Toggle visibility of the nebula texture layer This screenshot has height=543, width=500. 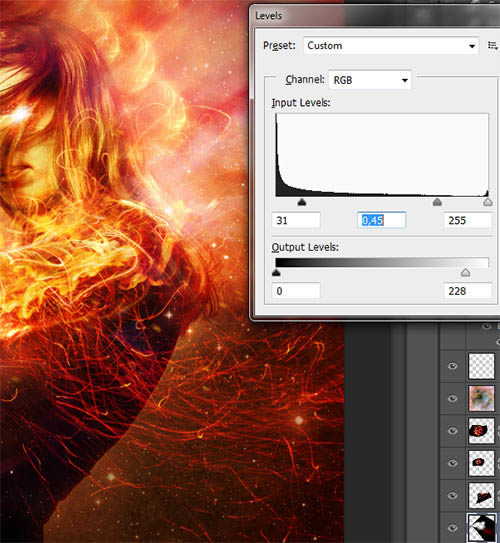[453, 398]
